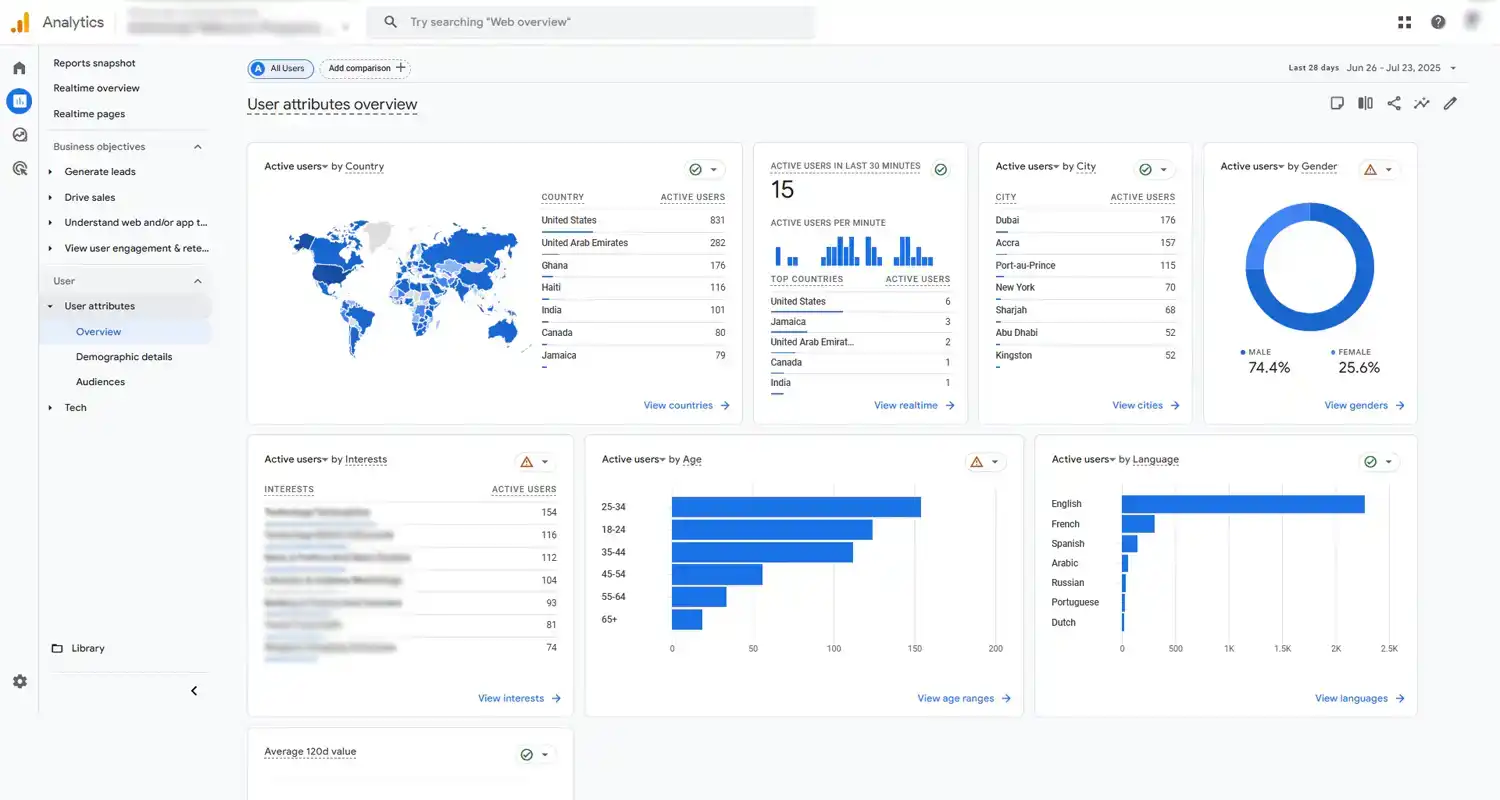Switch to Demographic details report
Image resolution: width=1500 pixels, height=800 pixels.
click(x=124, y=356)
